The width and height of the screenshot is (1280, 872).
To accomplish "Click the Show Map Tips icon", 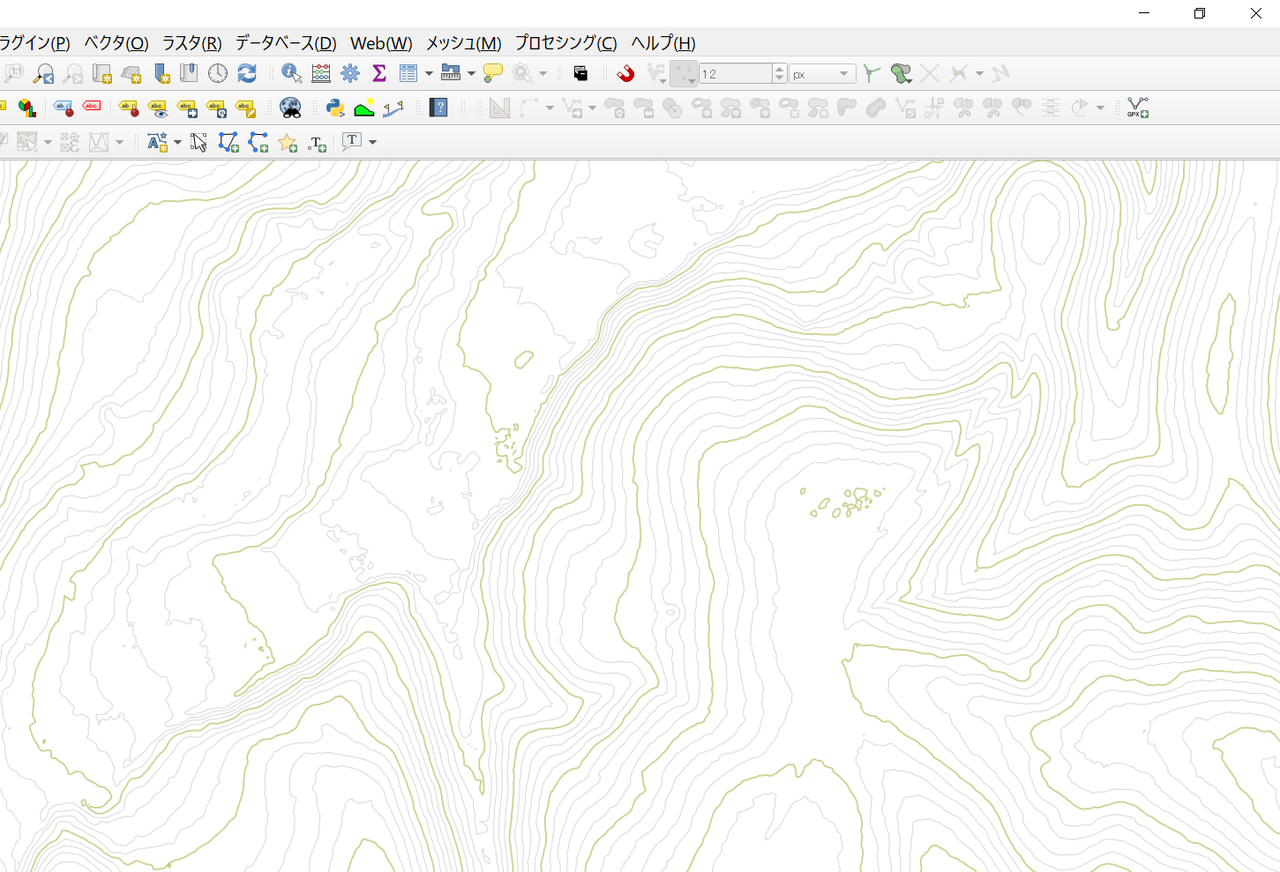I will [492, 73].
